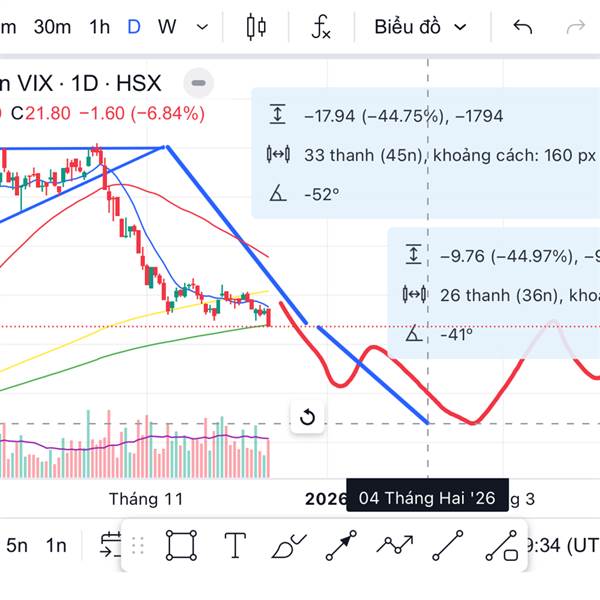Open the Biểu đồ layout dropdown
The image size is (600, 600).
click(x=420, y=27)
